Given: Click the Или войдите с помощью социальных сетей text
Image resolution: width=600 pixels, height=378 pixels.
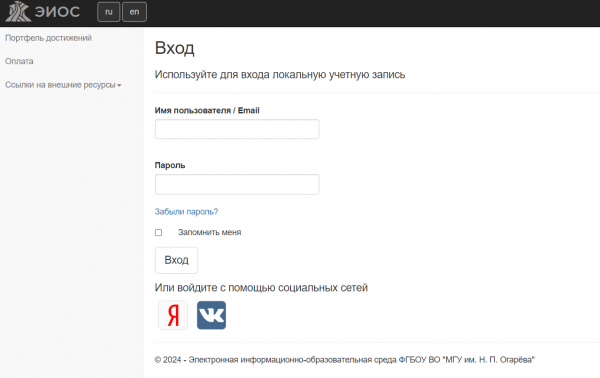Looking at the screenshot, I should (261, 288).
